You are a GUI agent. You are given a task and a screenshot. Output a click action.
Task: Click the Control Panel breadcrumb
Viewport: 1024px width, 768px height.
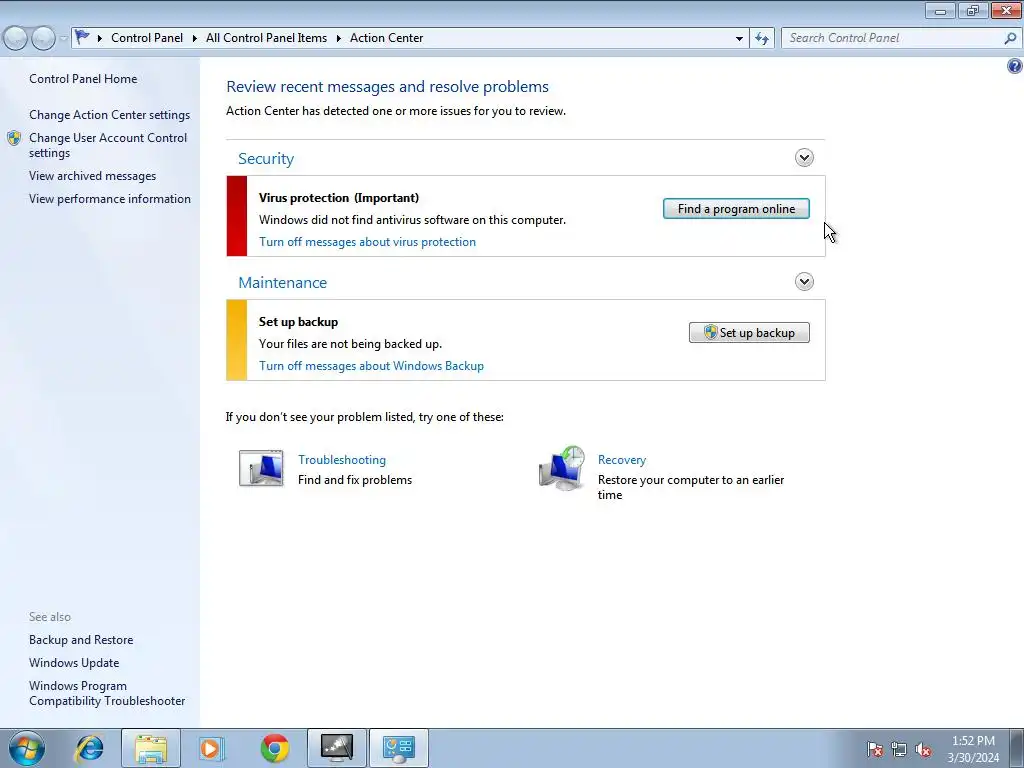[147, 38]
